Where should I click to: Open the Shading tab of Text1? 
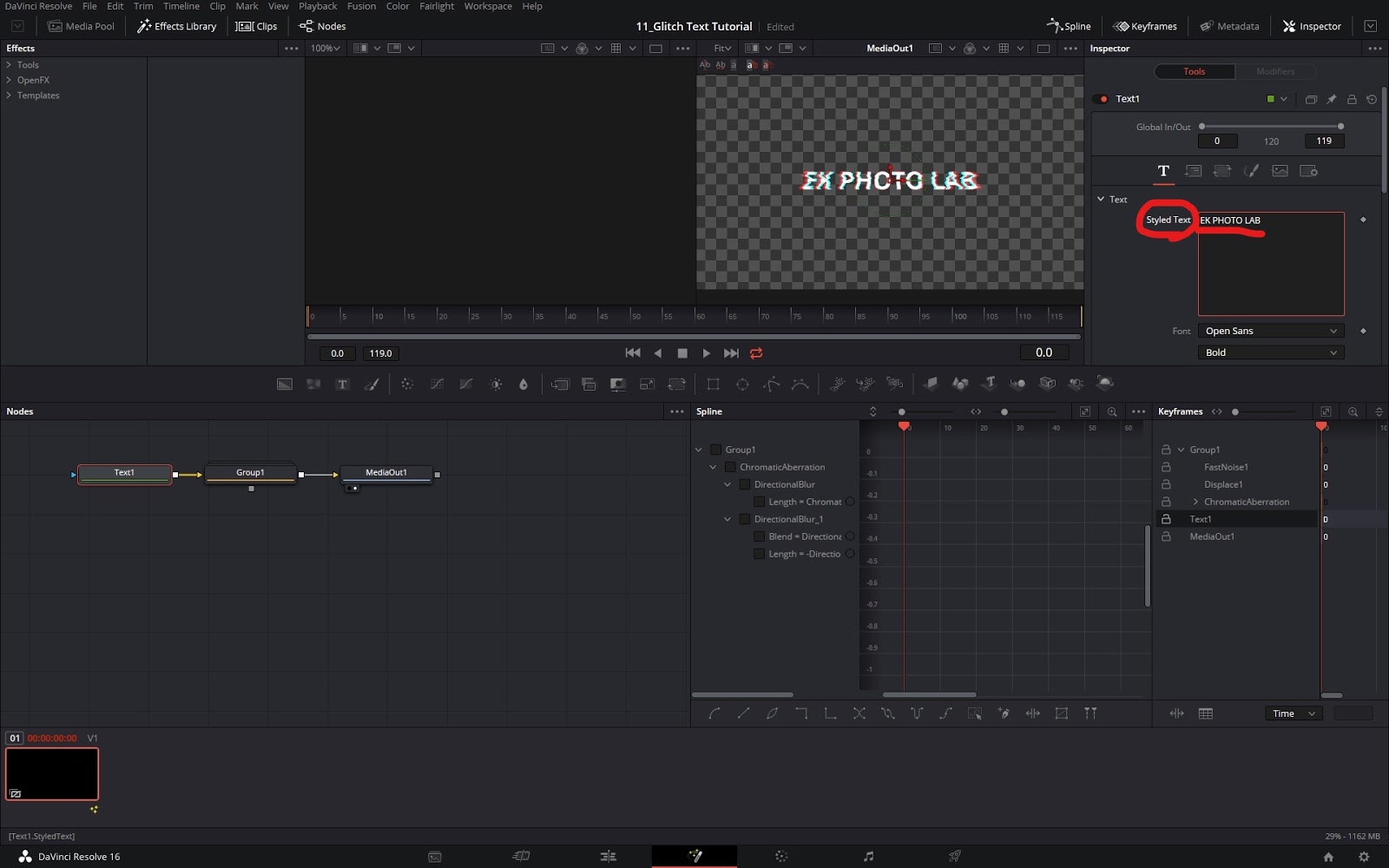tap(1251, 171)
